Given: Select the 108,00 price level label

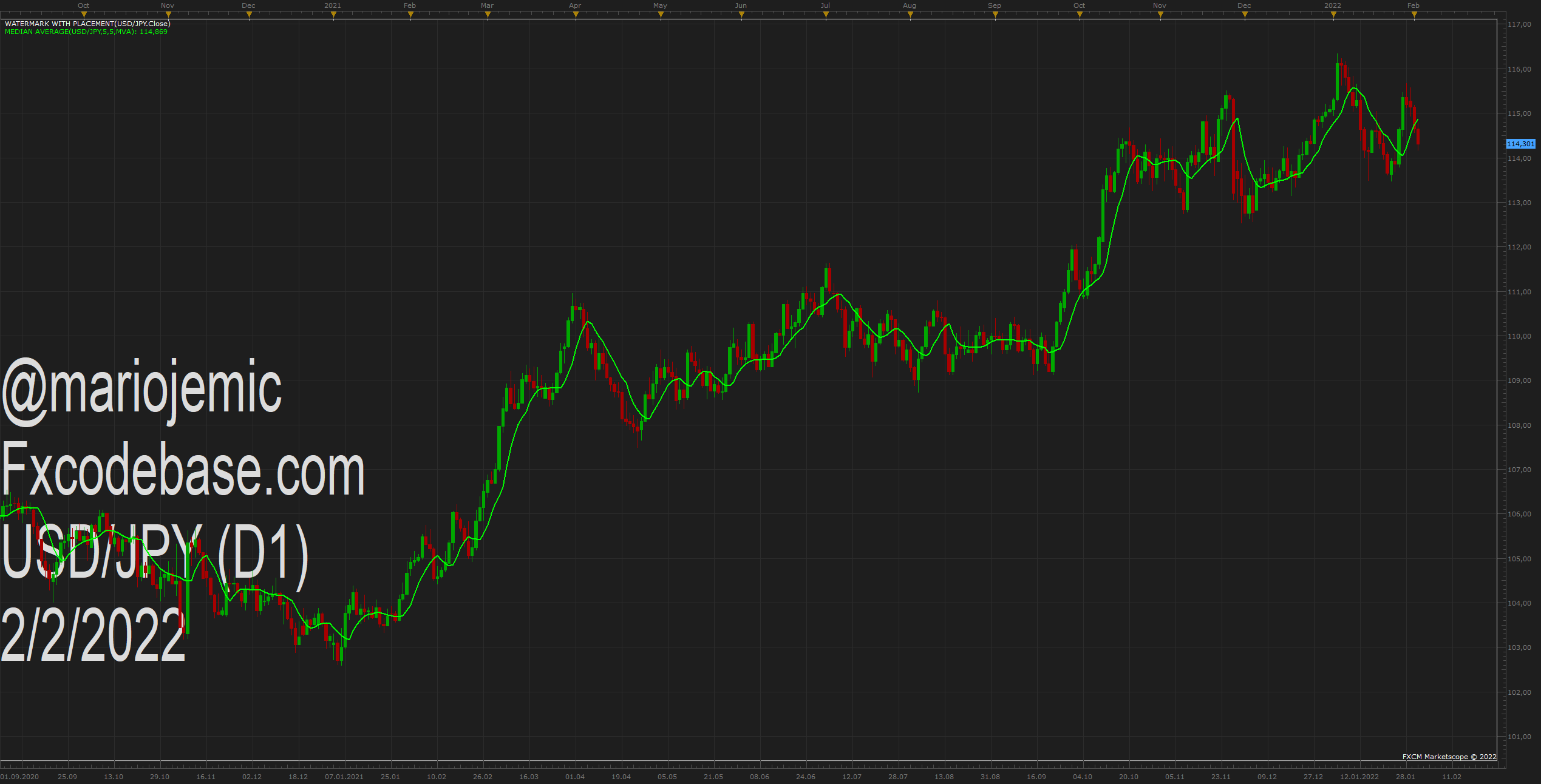Looking at the screenshot, I should [x=1519, y=425].
